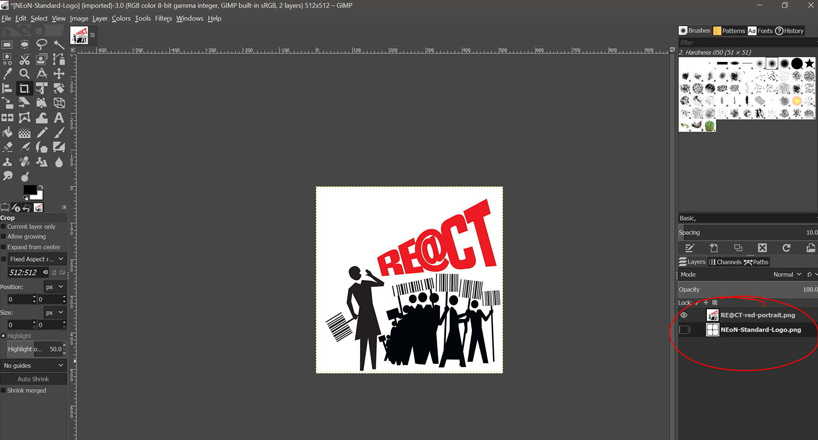
Task: Click the Delete brush icon
Action: (x=762, y=247)
